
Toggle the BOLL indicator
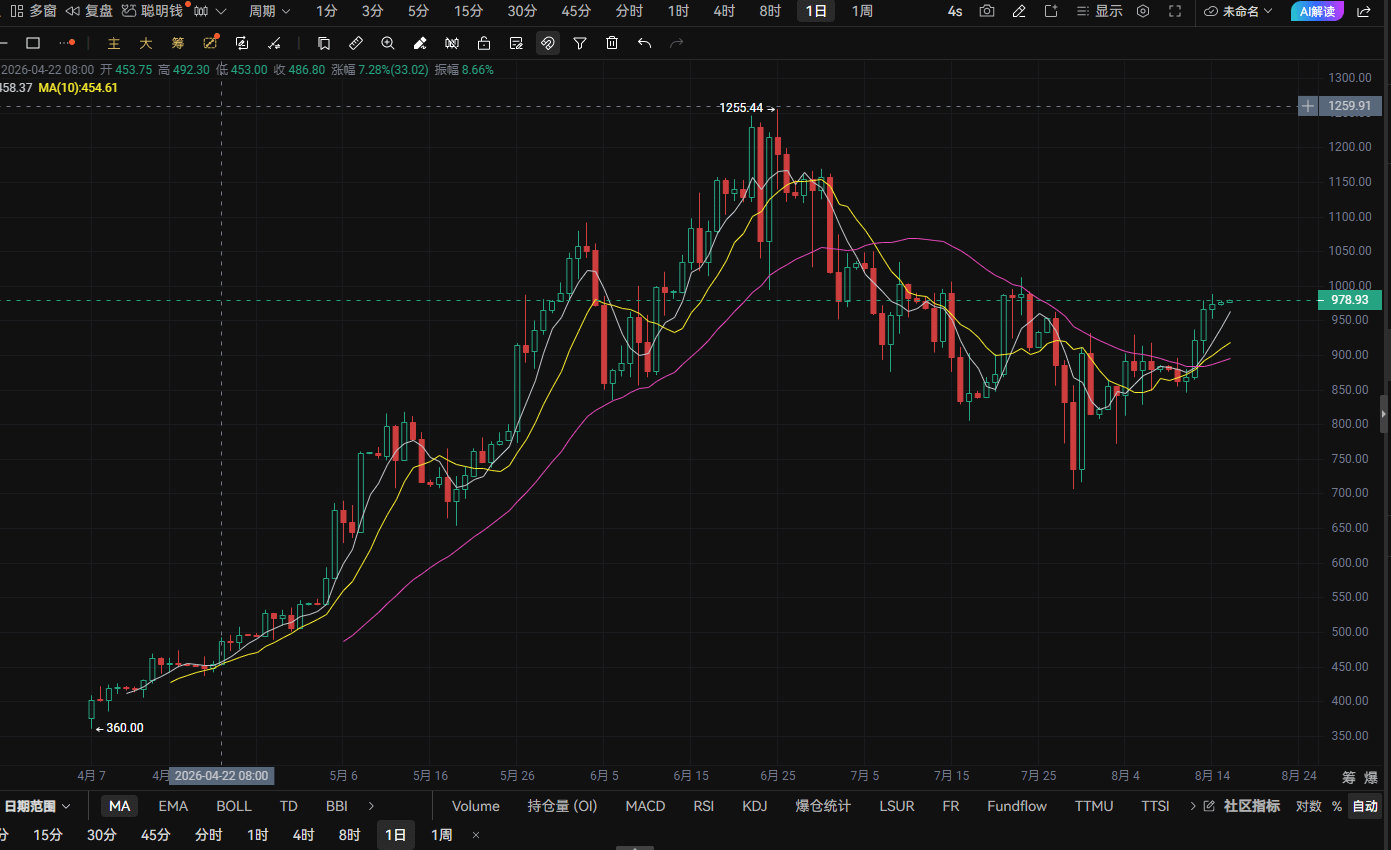[234, 806]
